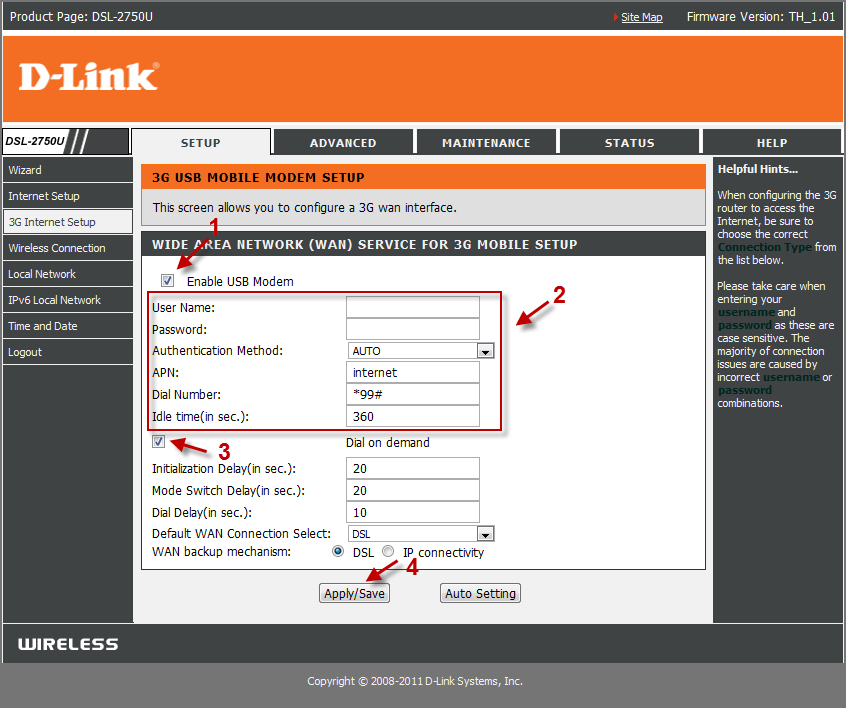Viewport: 846px width, 708px height.
Task: Select DSL as WAN backup mechanism
Action: tap(338, 551)
